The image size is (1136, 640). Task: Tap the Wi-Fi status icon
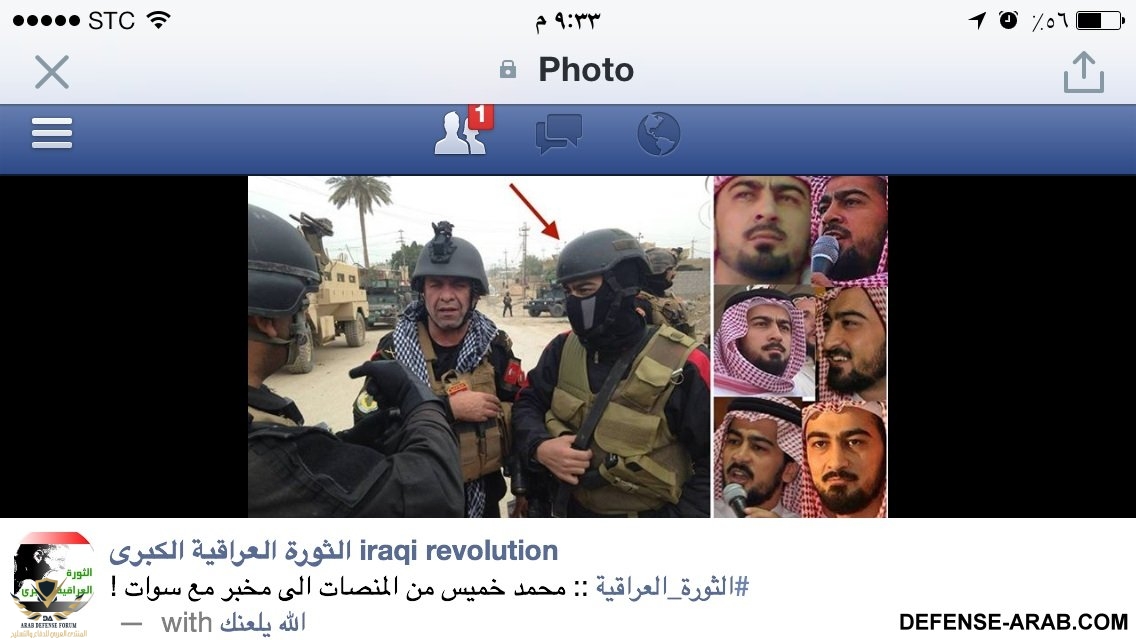pos(159,20)
